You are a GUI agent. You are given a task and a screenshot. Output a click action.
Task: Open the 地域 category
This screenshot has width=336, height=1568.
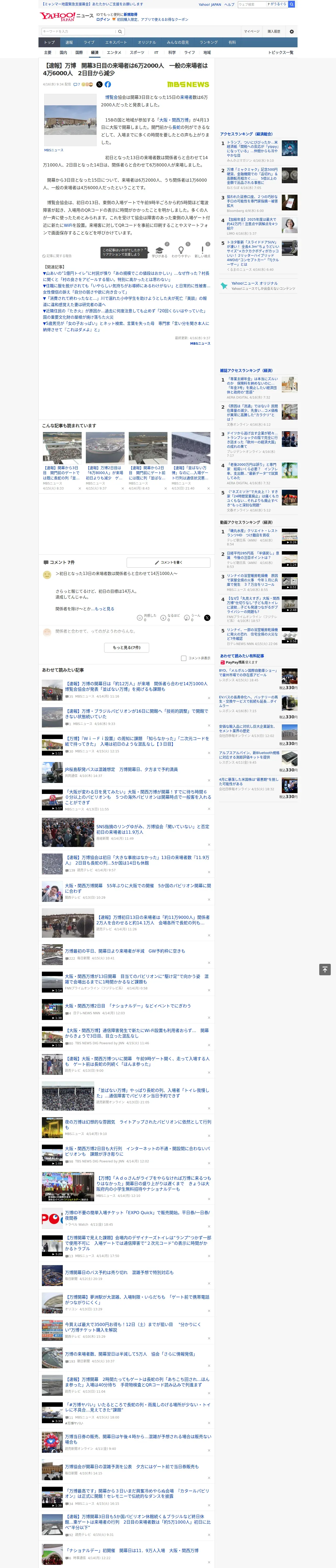tap(207, 52)
